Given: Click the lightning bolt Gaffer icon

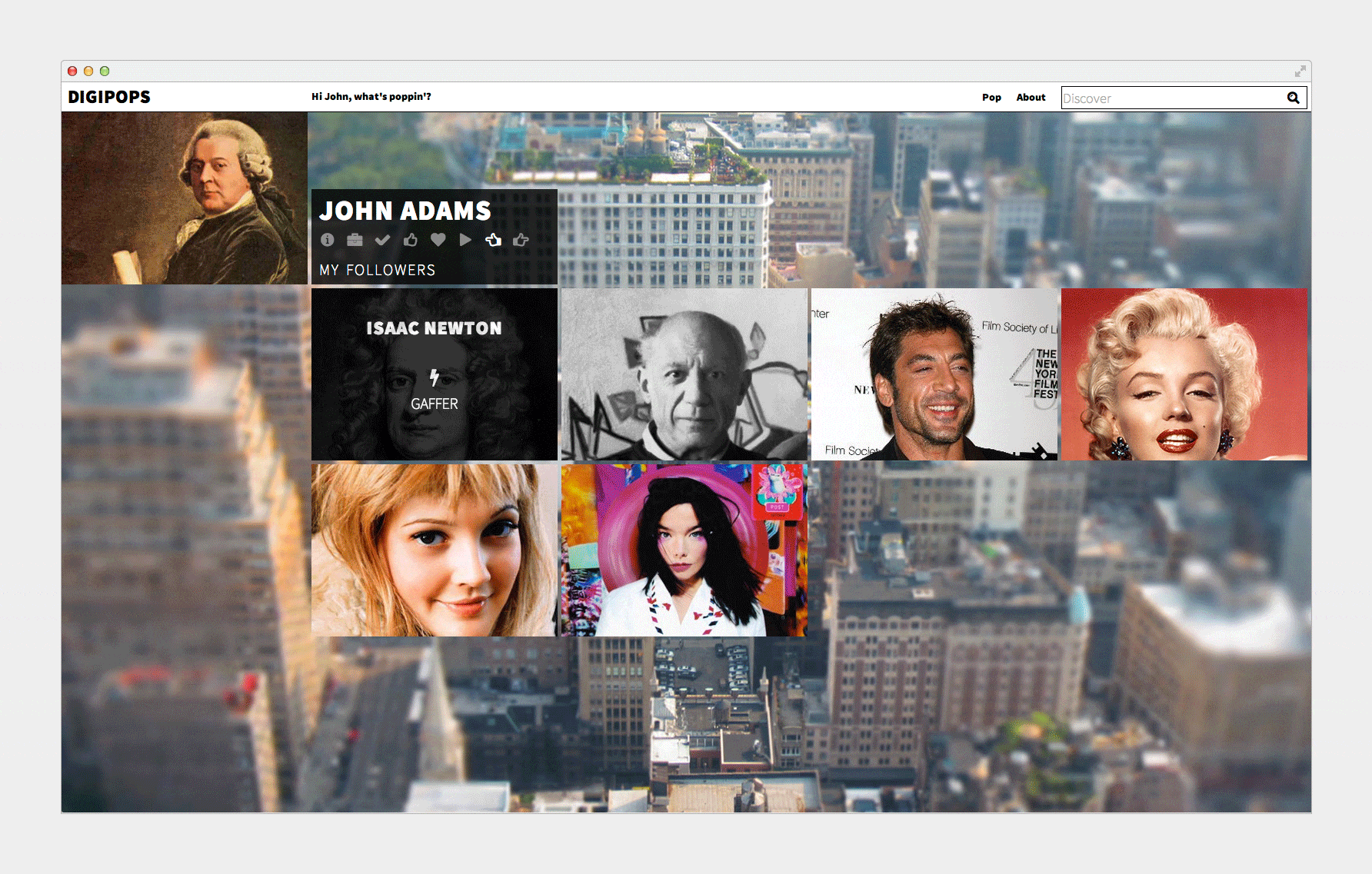Looking at the screenshot, I should [435, 377].
